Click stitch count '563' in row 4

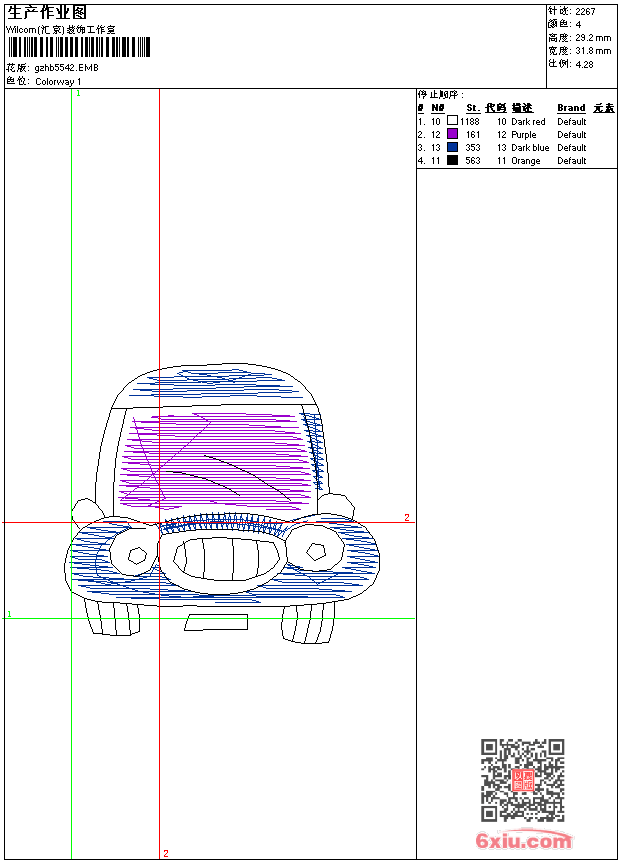pos(473,161)
